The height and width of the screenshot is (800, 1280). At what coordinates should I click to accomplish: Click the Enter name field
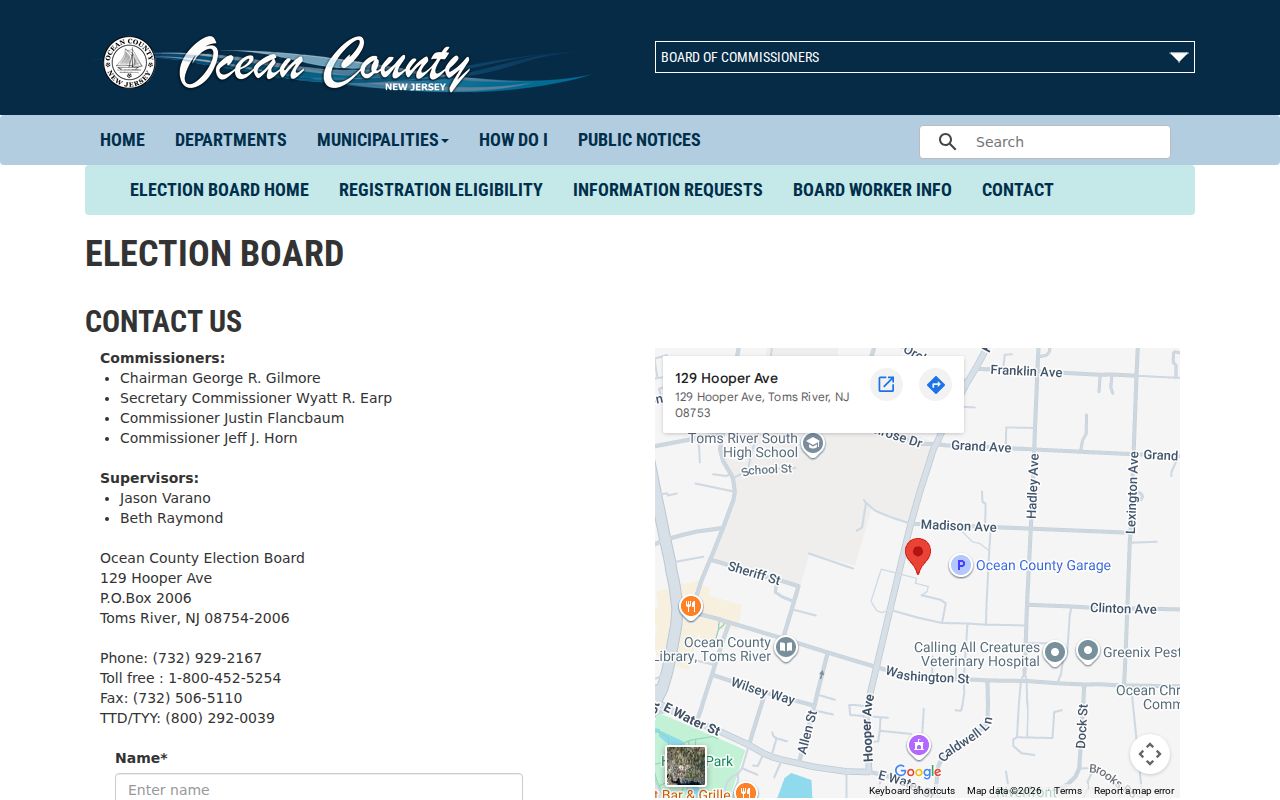[319, 788]
